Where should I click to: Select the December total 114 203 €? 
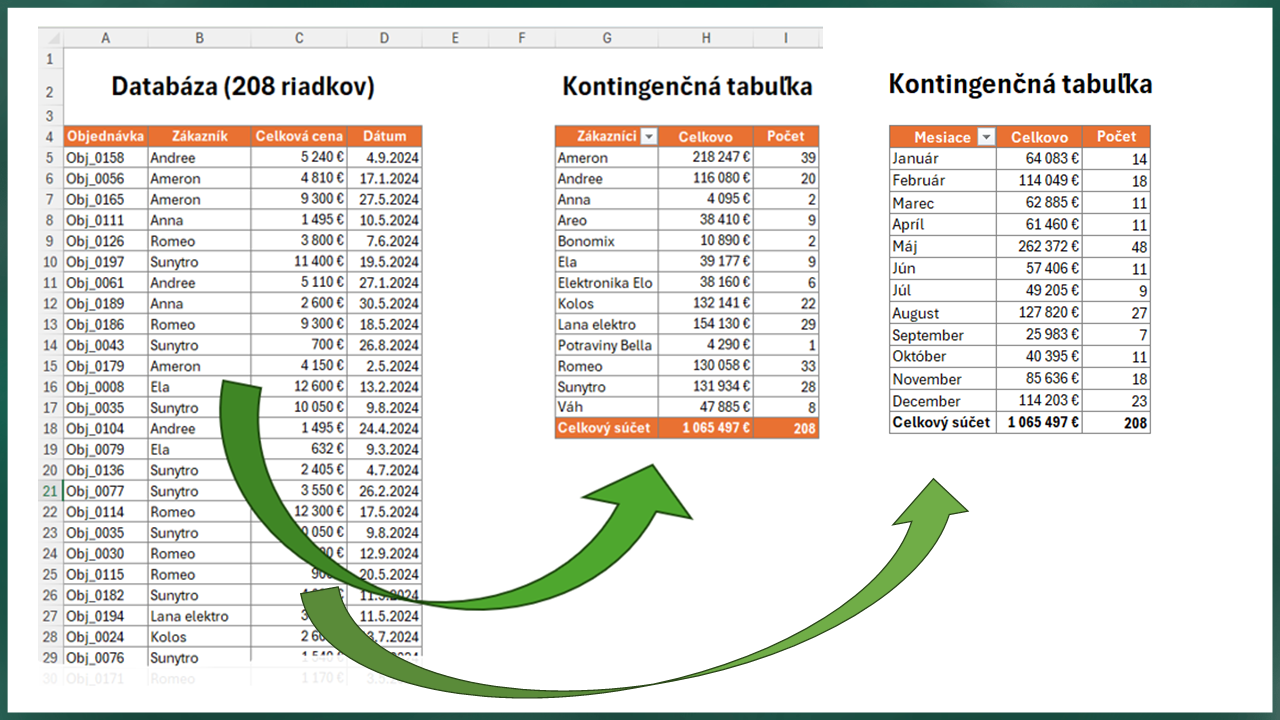[x=1039, y=401]
